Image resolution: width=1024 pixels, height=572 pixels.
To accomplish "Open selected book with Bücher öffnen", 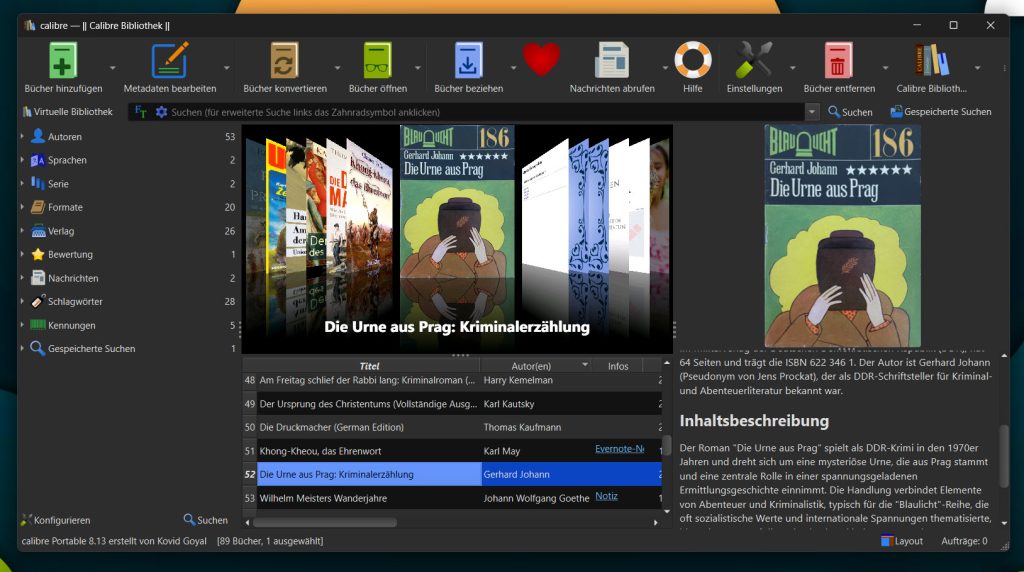I will (x=378, y=61).
